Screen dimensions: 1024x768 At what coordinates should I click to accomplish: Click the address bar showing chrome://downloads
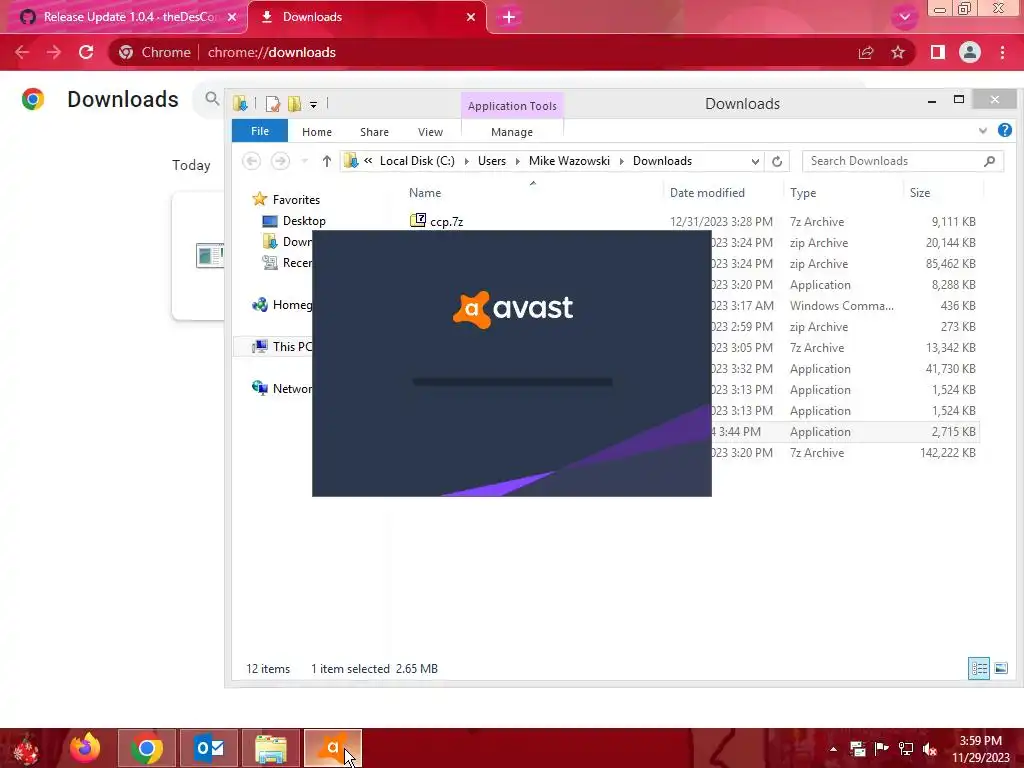[x=272, y=52]
